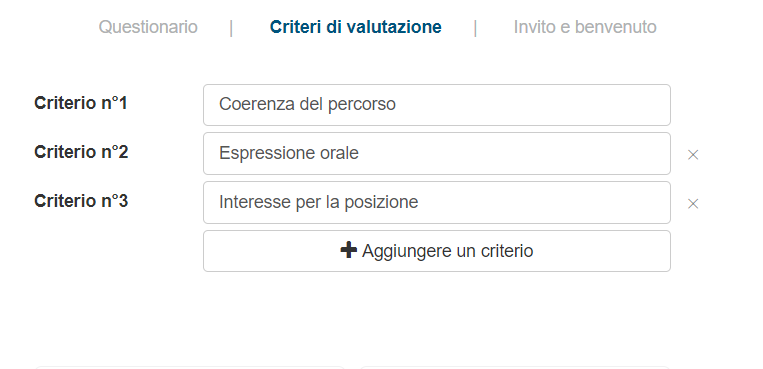Remove Criterio n°3 with its X icon
The height and width of the screenshot is (369, 763).
[693, 204]
